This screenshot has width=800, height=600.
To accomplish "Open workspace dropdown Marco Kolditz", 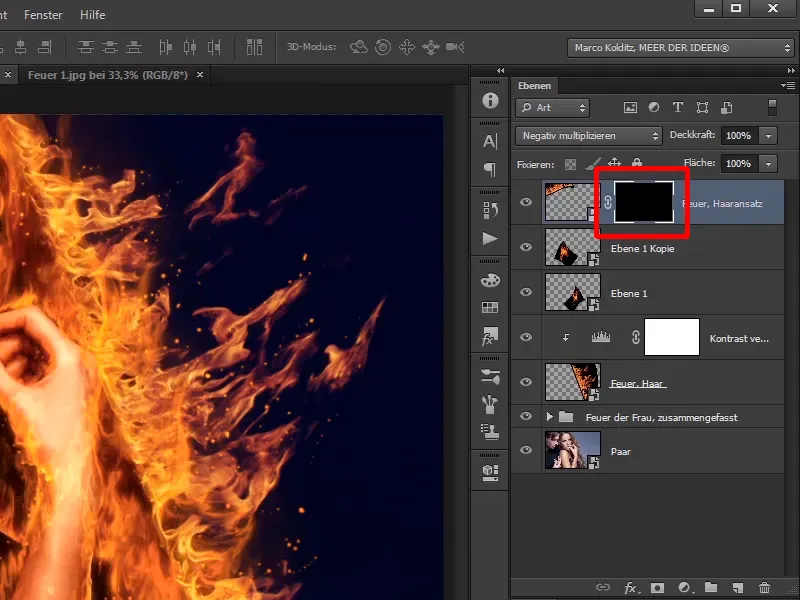I will pyautogui.click(x=681, y=48).
